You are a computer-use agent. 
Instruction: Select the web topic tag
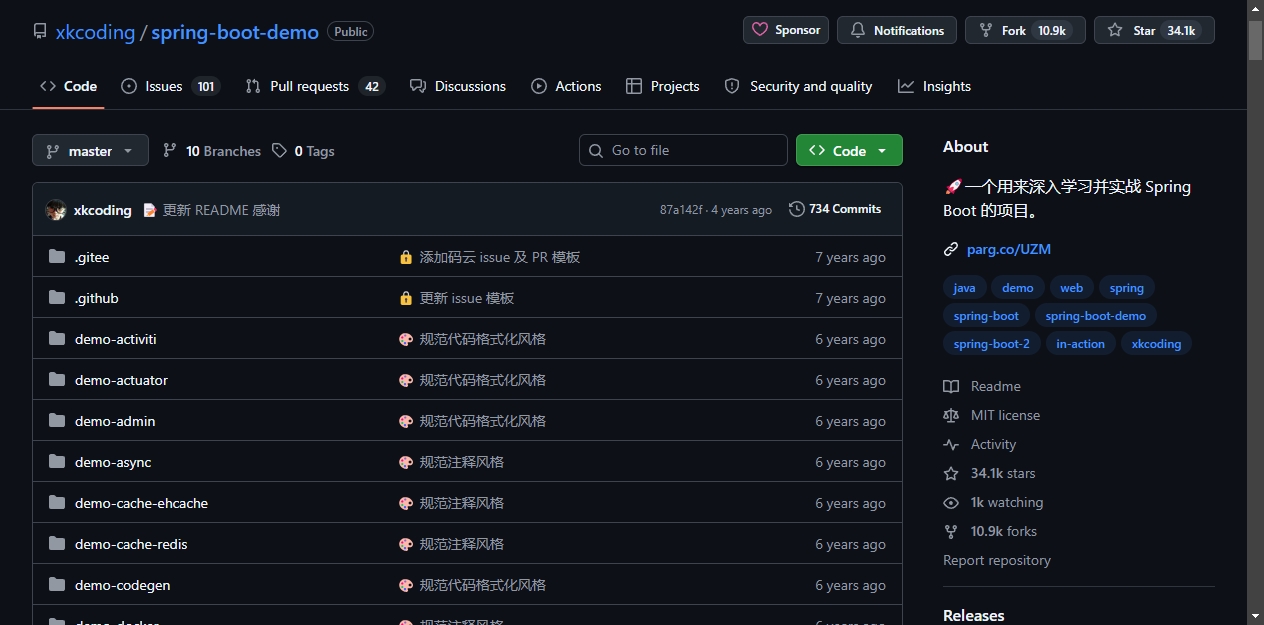(1072, 288)
